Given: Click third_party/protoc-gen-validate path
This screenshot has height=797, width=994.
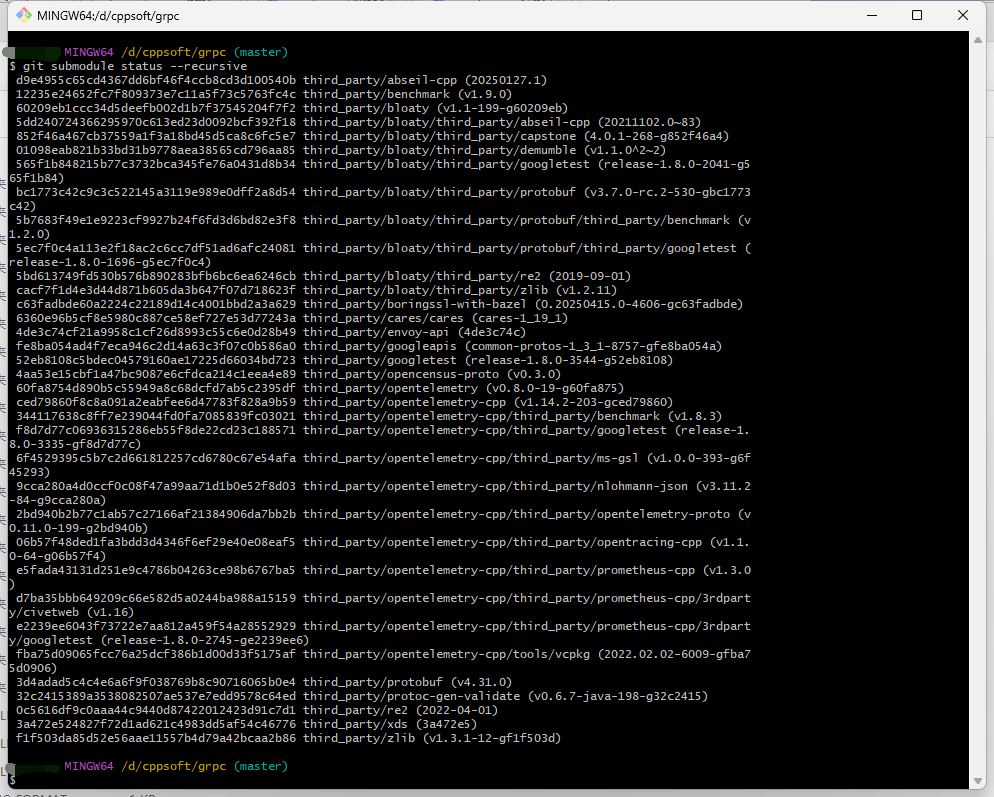Looking at the screenshot, I should click(411, 695).
